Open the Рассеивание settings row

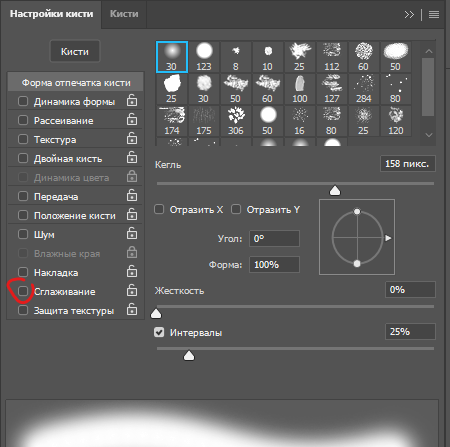click(x=75, y=120)
